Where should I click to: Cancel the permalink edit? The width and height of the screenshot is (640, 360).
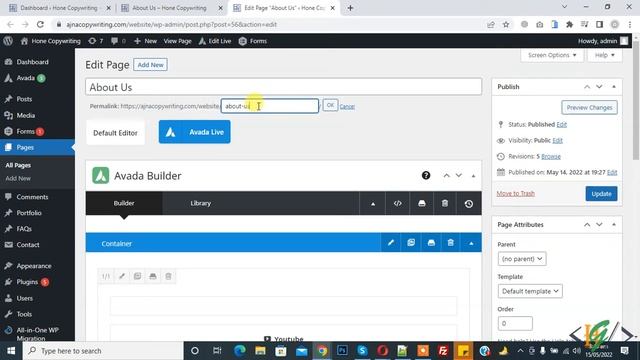click(x=347, y=107)
